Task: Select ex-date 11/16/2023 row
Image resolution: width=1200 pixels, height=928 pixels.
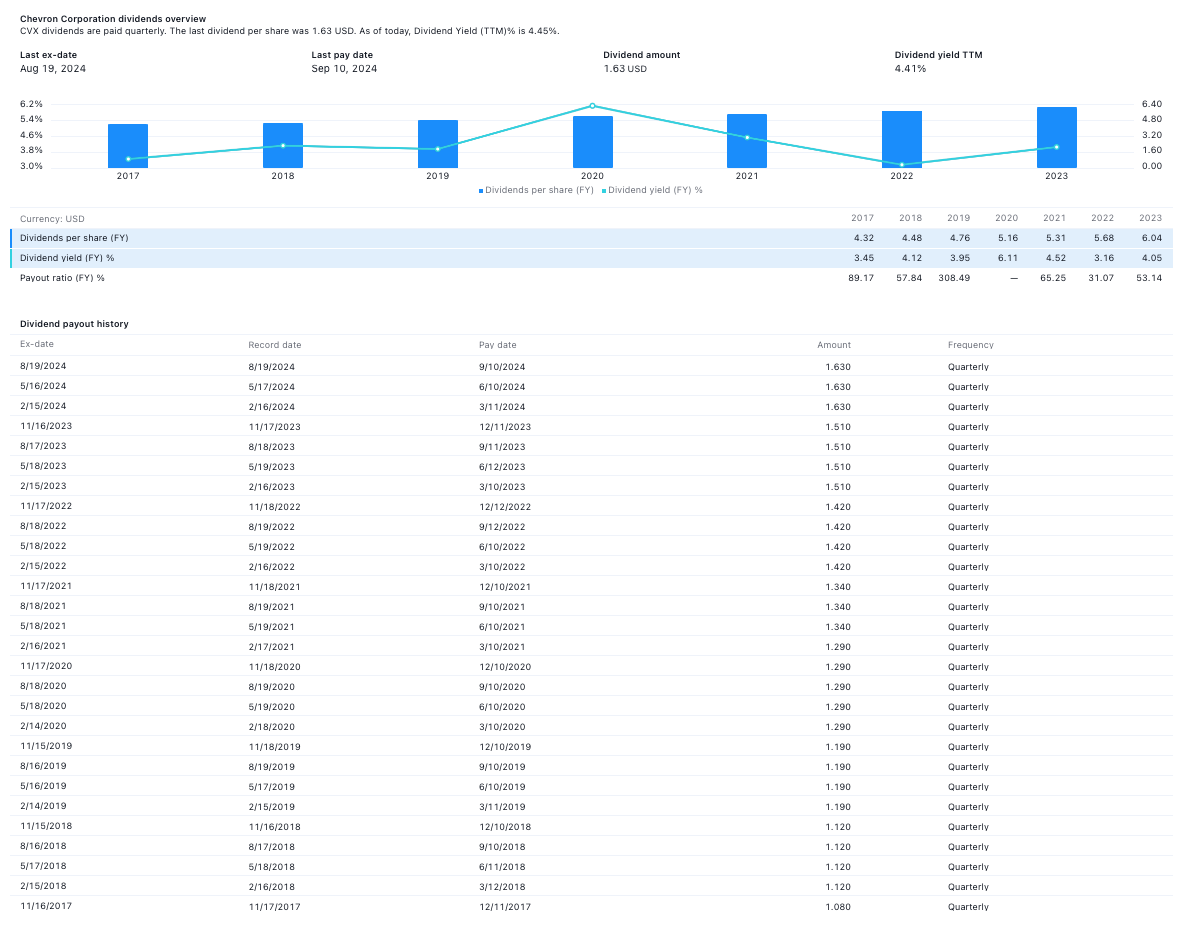Action: (x=46, y=426)
